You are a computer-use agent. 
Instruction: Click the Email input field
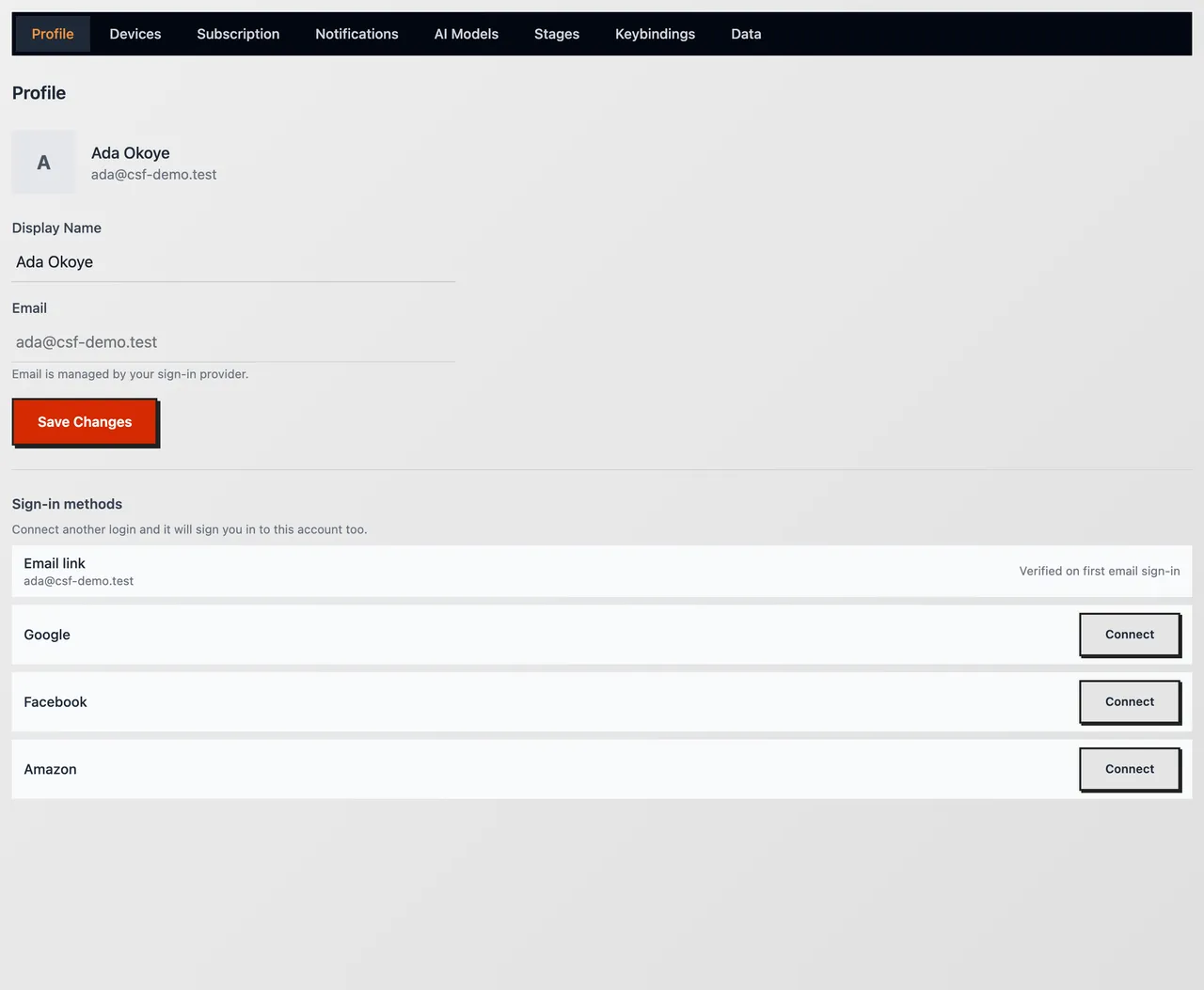coord(233,342)
